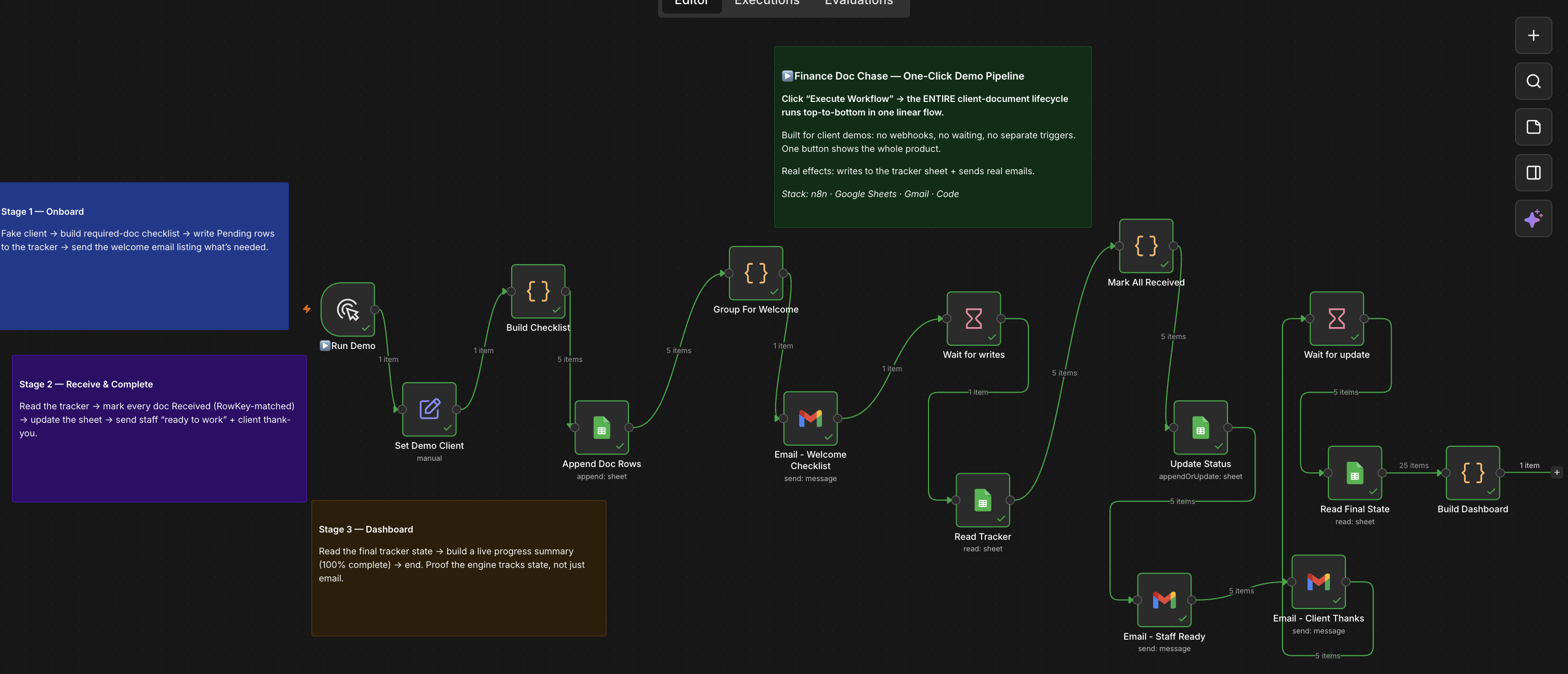Click the Stack: n8n · Google Sheets line
Image resolution: width=1568 pixels, height=674 pixels.
[x=870, y=193]
